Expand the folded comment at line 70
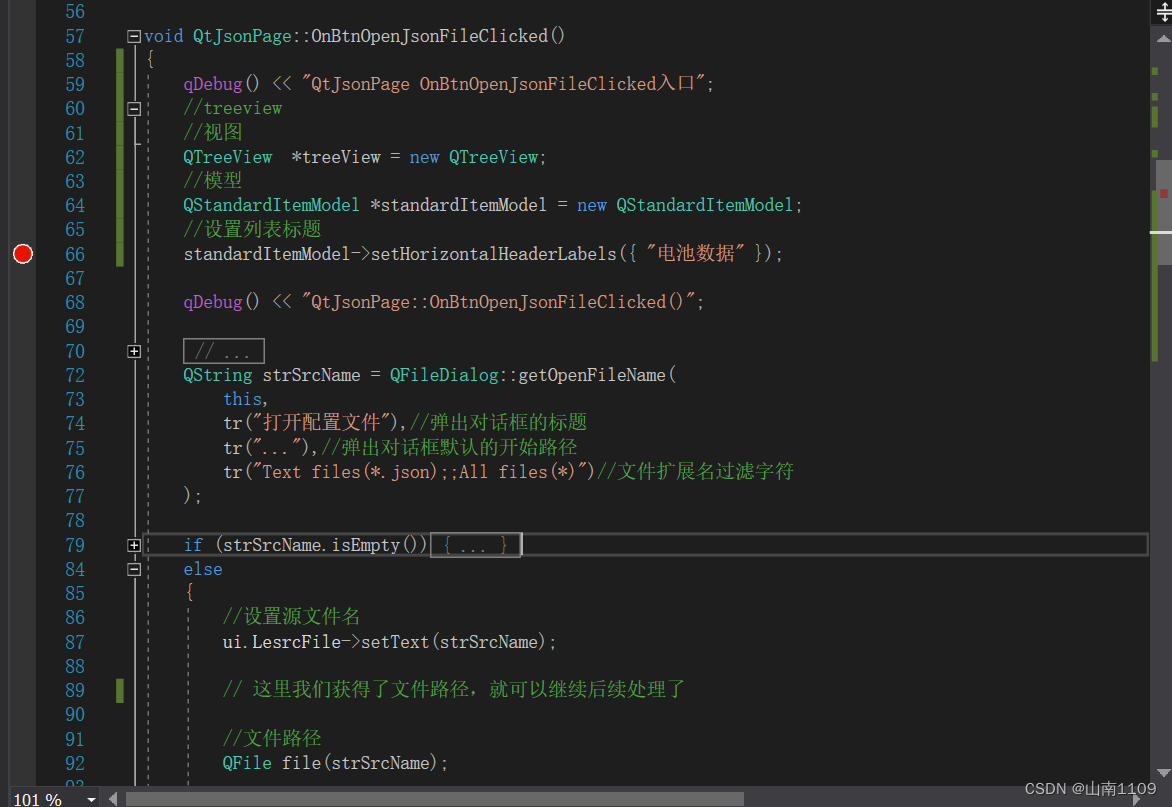The image size is (1172, 807). 135,351
